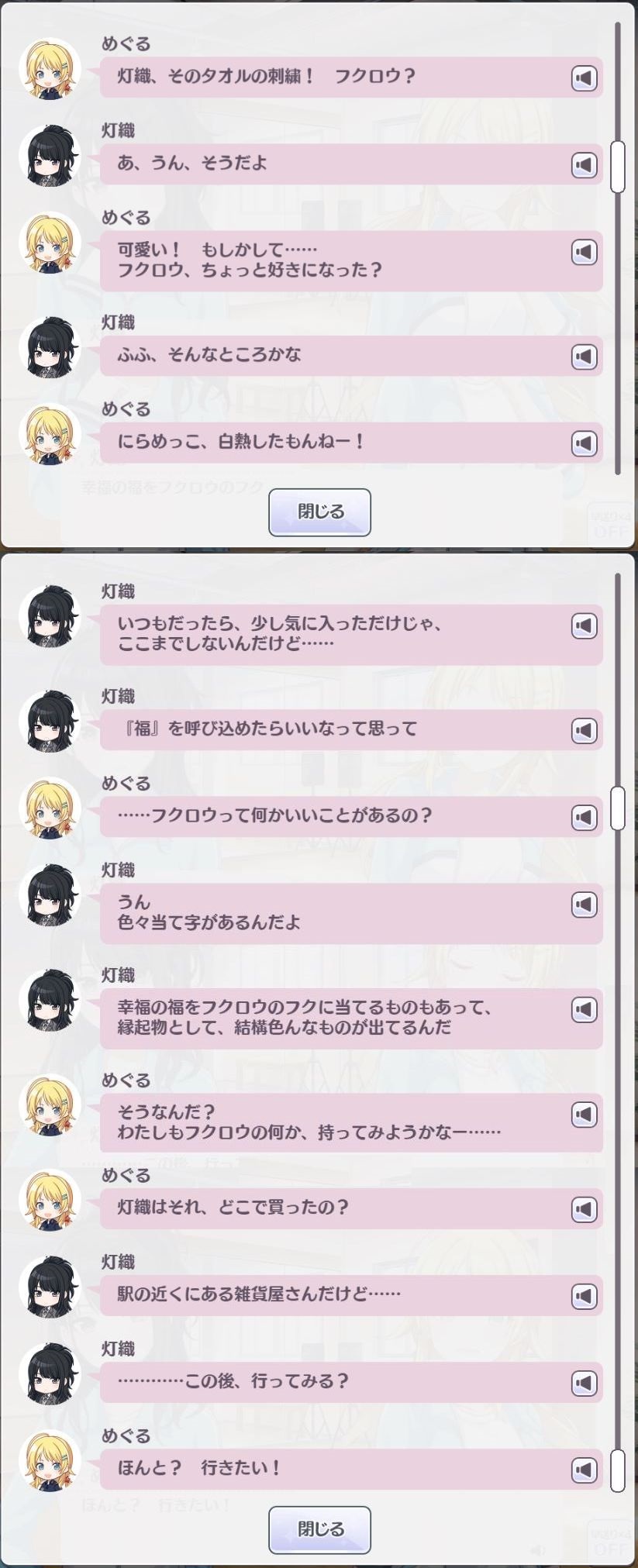Play voice for 駅の近くにある雑貨屋さんだけど line
The height and width of the screenshot is (1568, 638).
point(585,1296)
